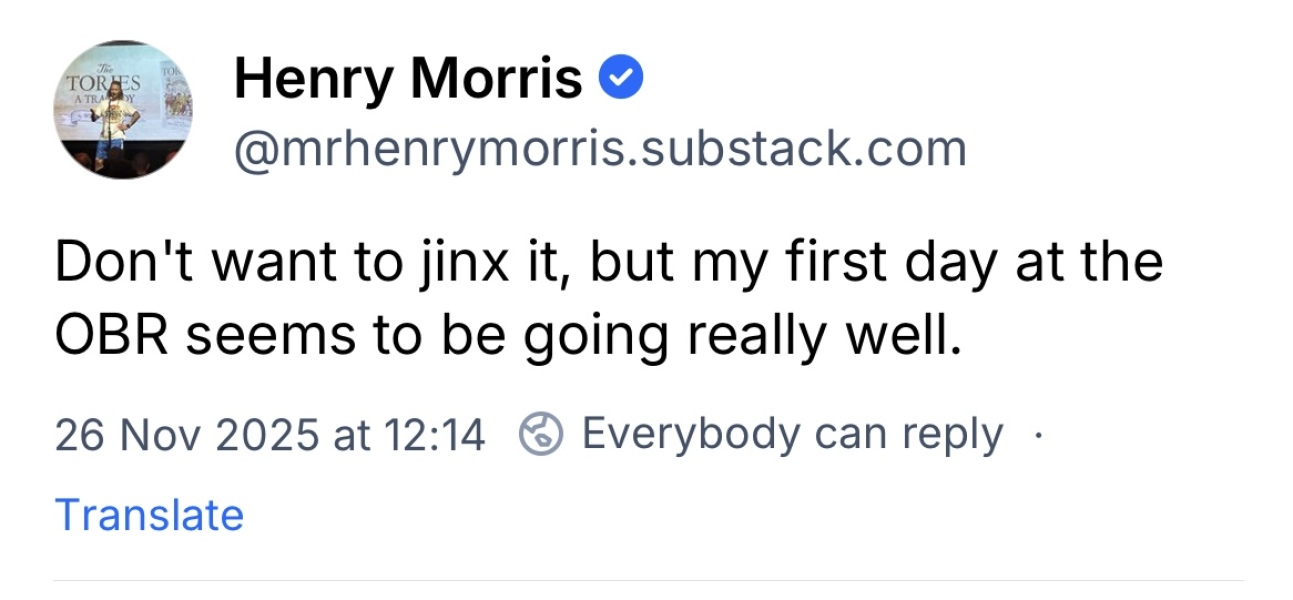Viewport: 1293px width, 600px height.
Task: Click the Translate link
Action: point(149,514)
